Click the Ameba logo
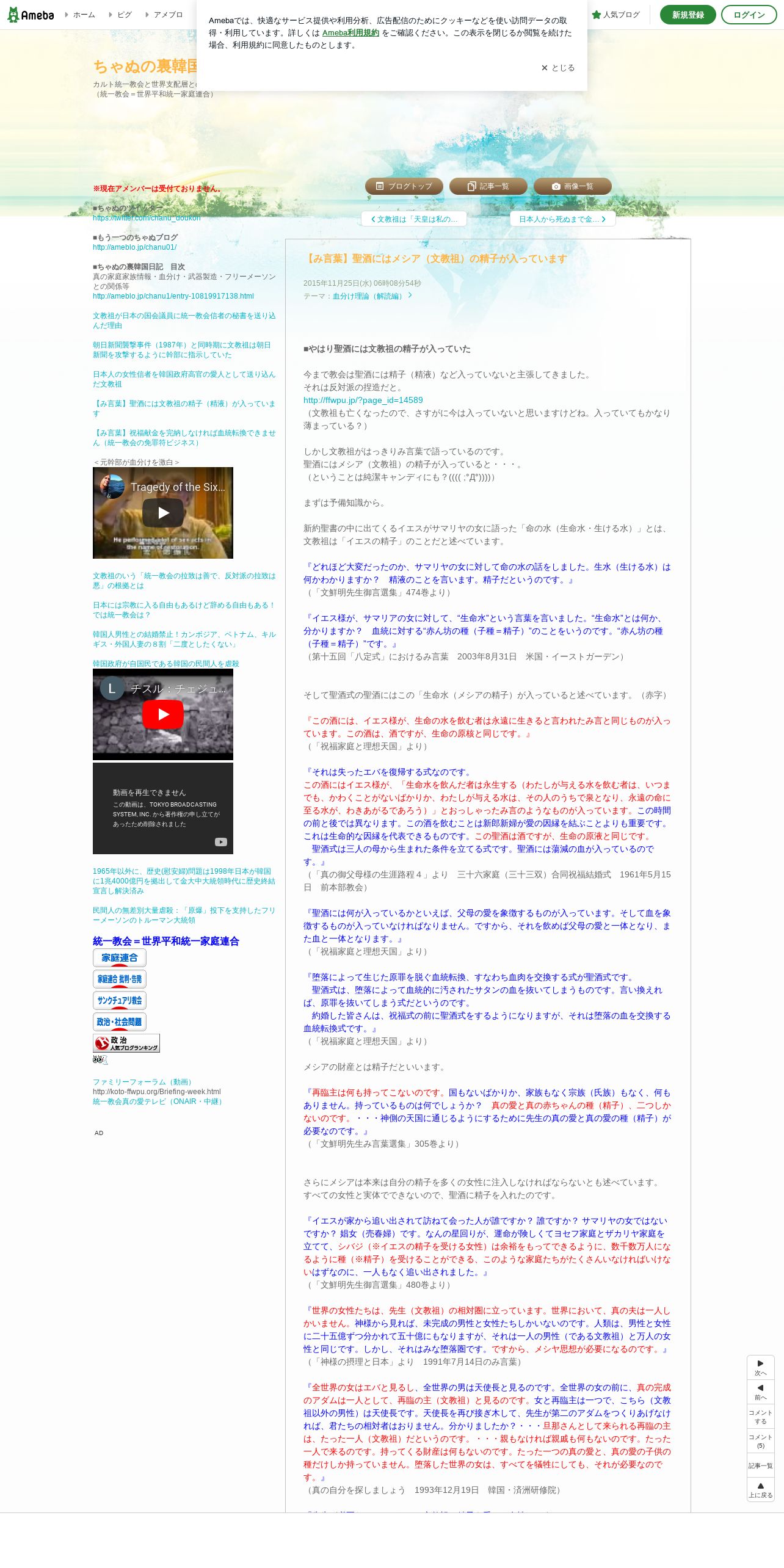 point(31,15)
